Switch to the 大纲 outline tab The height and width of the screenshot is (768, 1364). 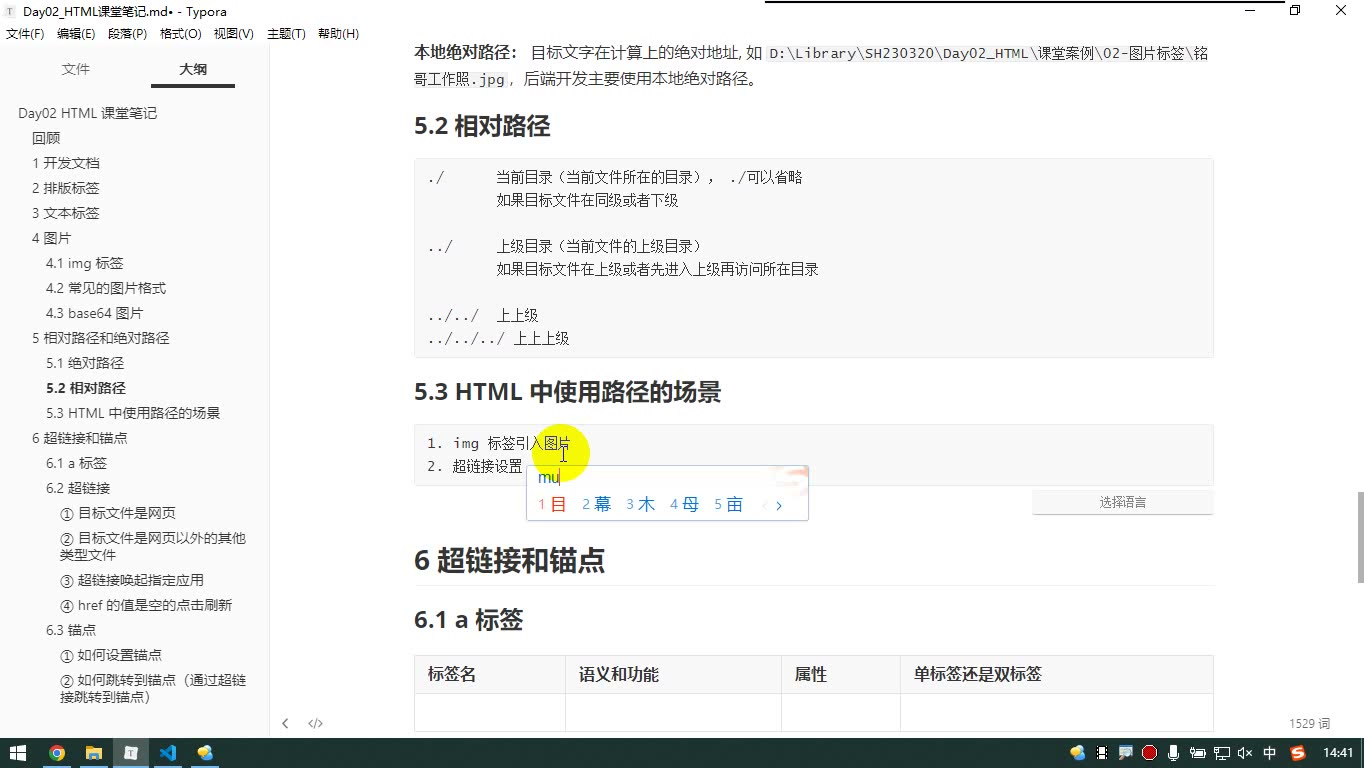pos(193,69)
